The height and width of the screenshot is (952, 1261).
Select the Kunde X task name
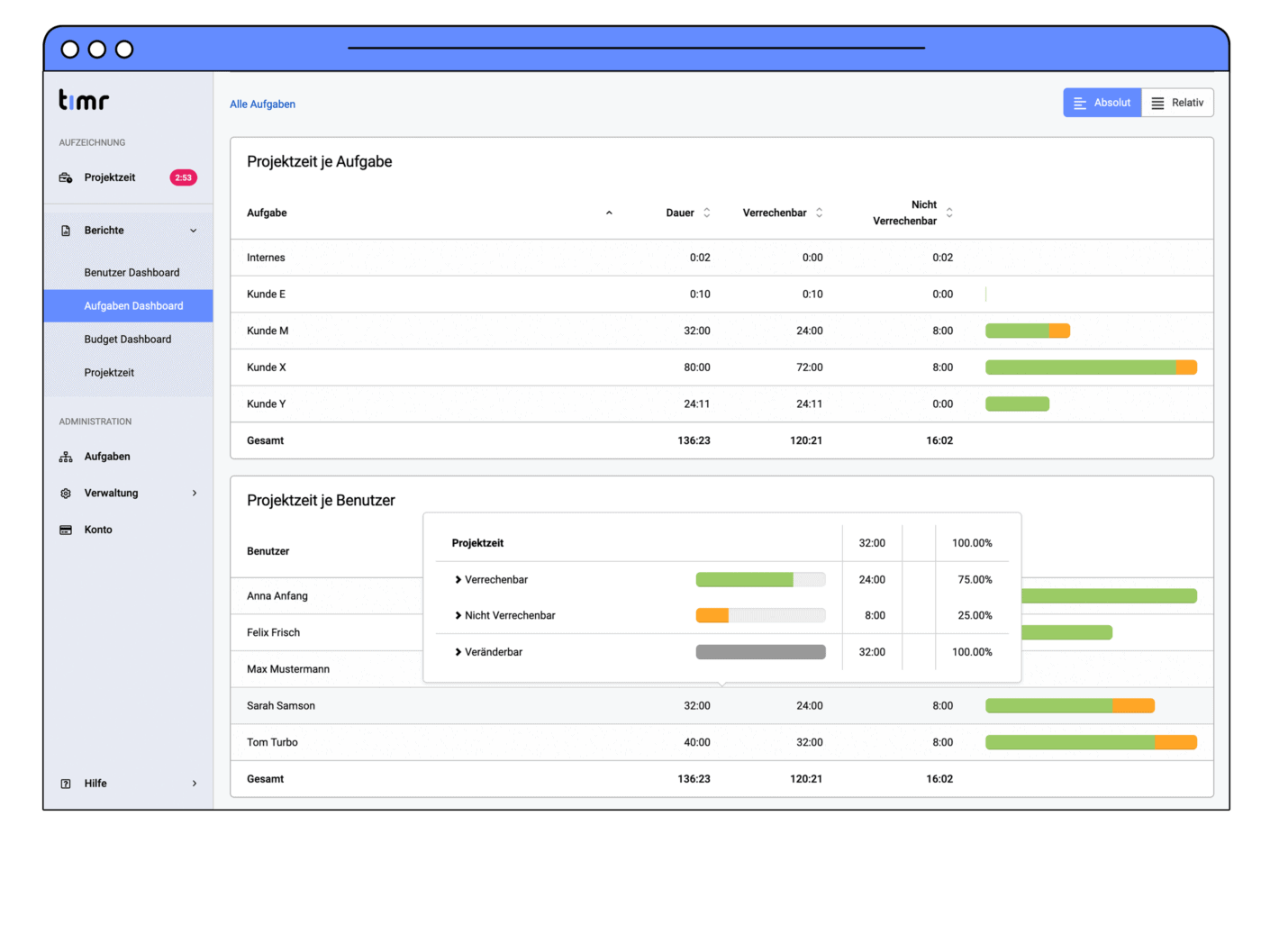[x=266, y=367]
